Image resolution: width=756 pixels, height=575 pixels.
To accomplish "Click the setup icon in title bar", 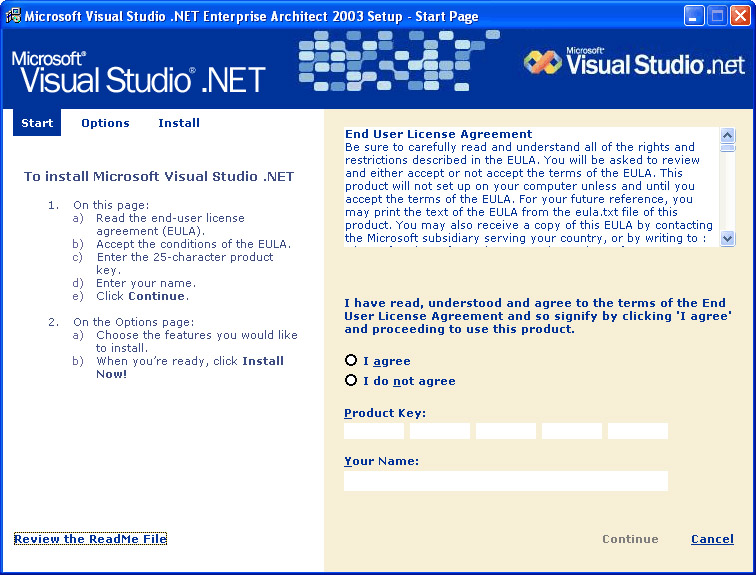I will [x=13, y=16].
